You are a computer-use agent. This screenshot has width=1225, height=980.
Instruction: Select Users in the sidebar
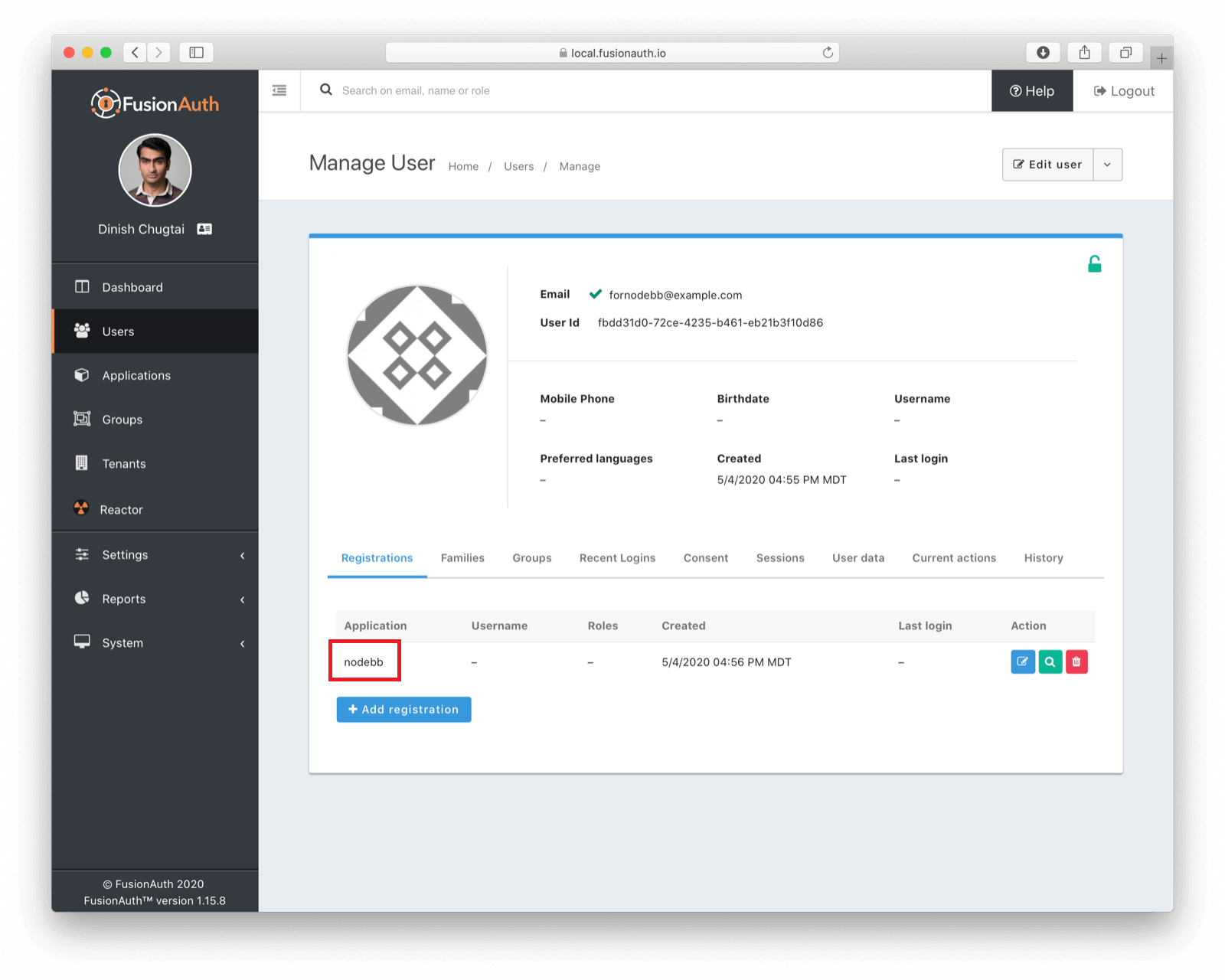[155, 332]
